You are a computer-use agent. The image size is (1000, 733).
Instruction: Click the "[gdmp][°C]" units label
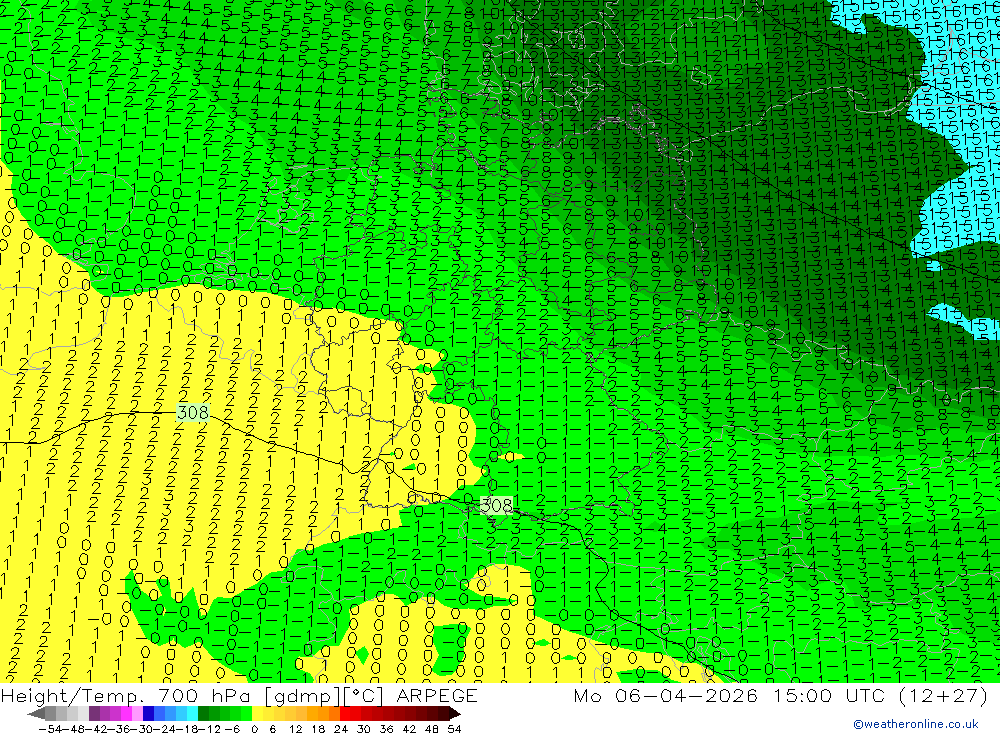(323, 695)
